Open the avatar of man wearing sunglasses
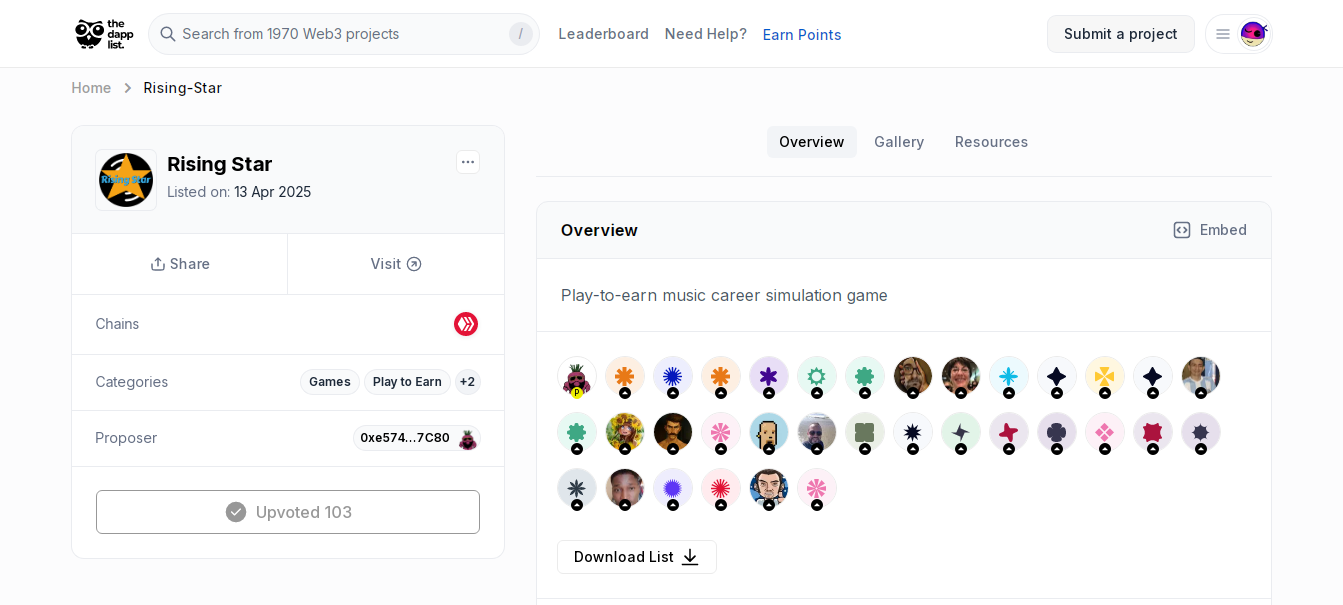 [817, 433]
